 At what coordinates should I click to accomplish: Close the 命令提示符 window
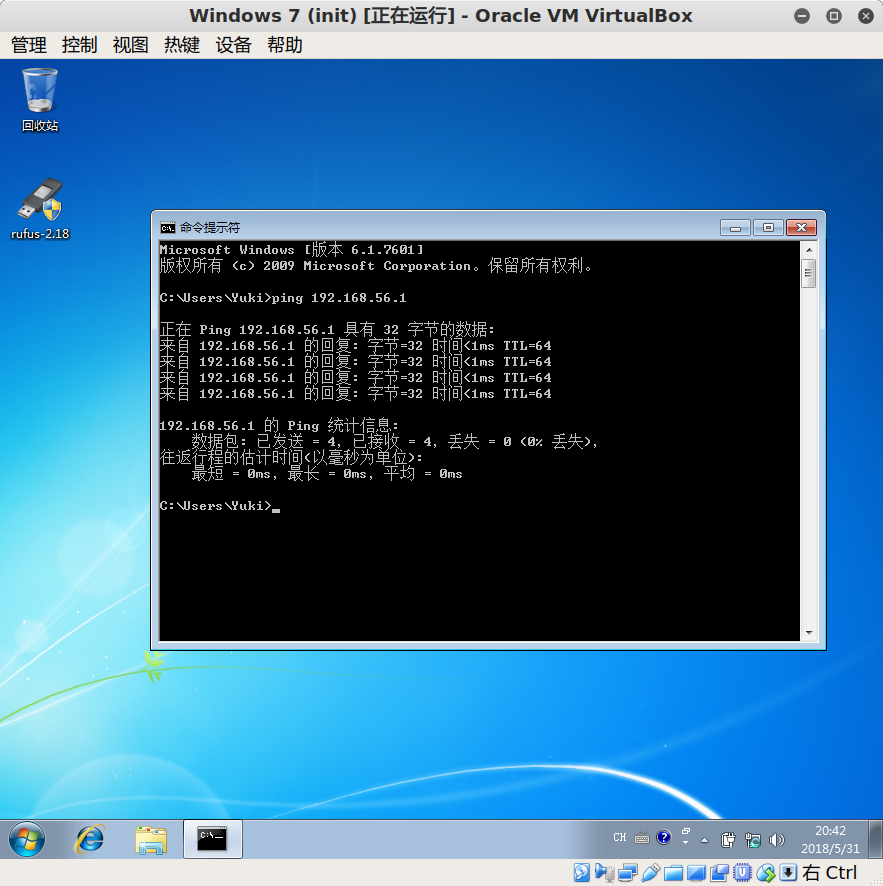point(801,227)
